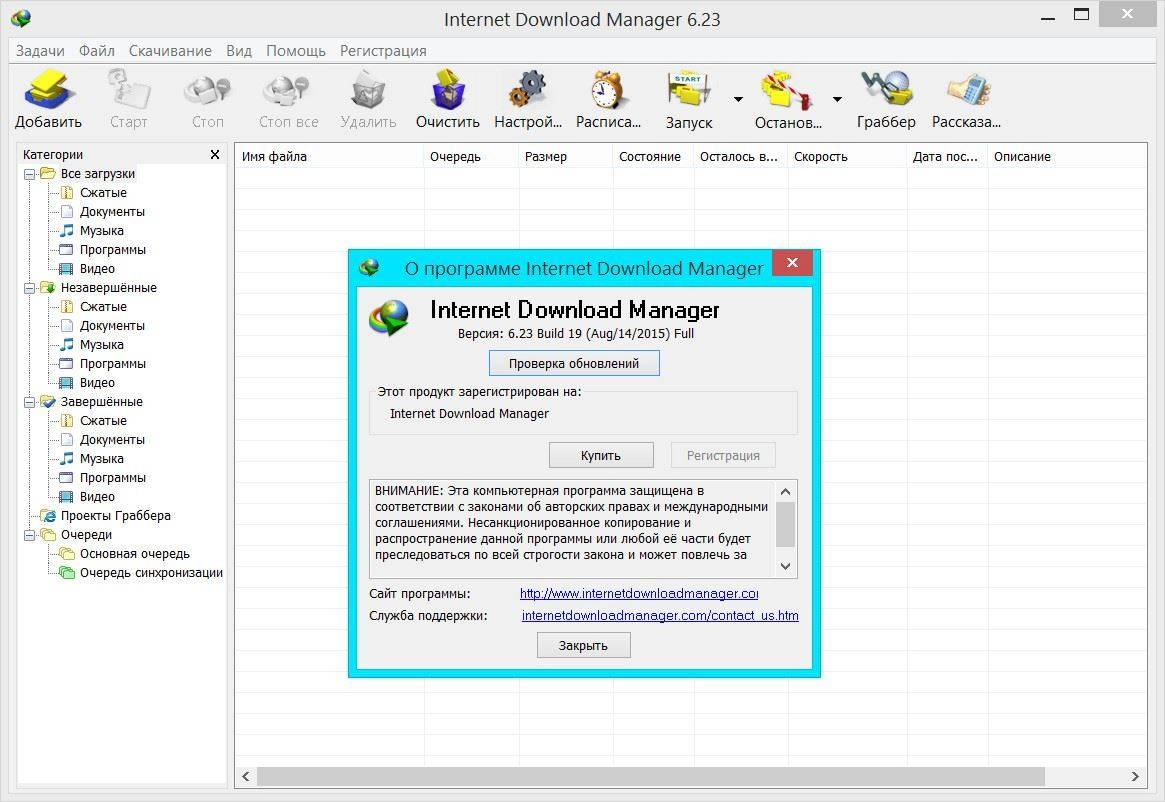
Task: Collapse the Незавершённые tree node
Action: (x=30, y=288)
